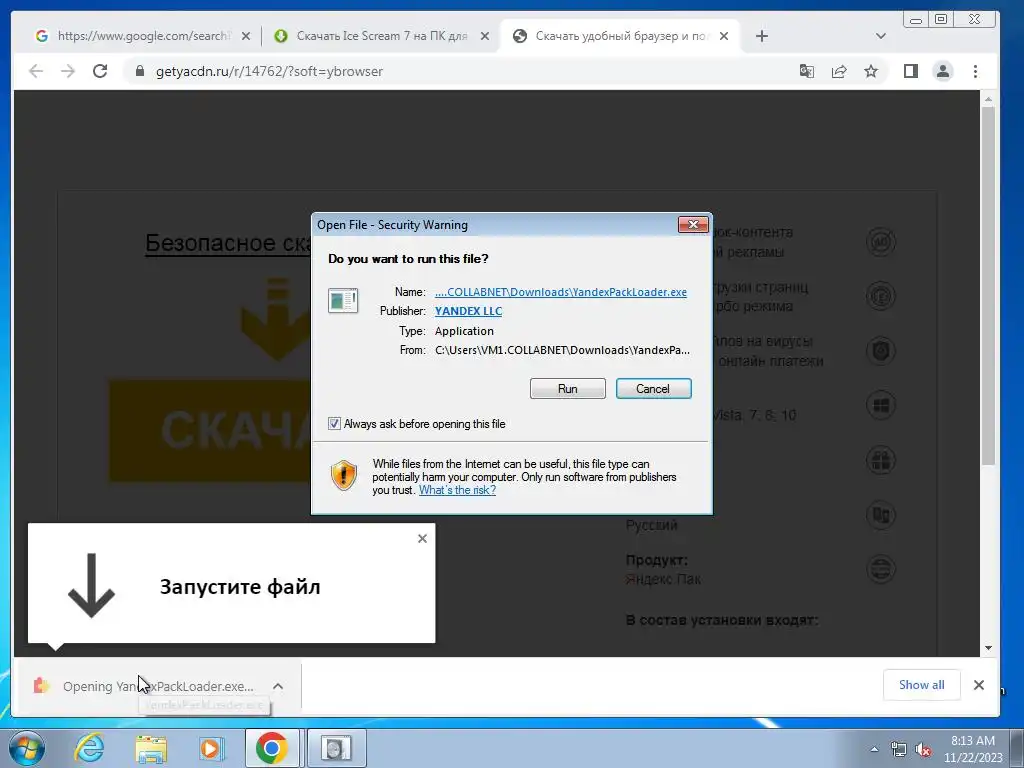Viewport: 1024px width, 768px height.
Task: Close the Запустите файл popup
Action: (423, 539)
